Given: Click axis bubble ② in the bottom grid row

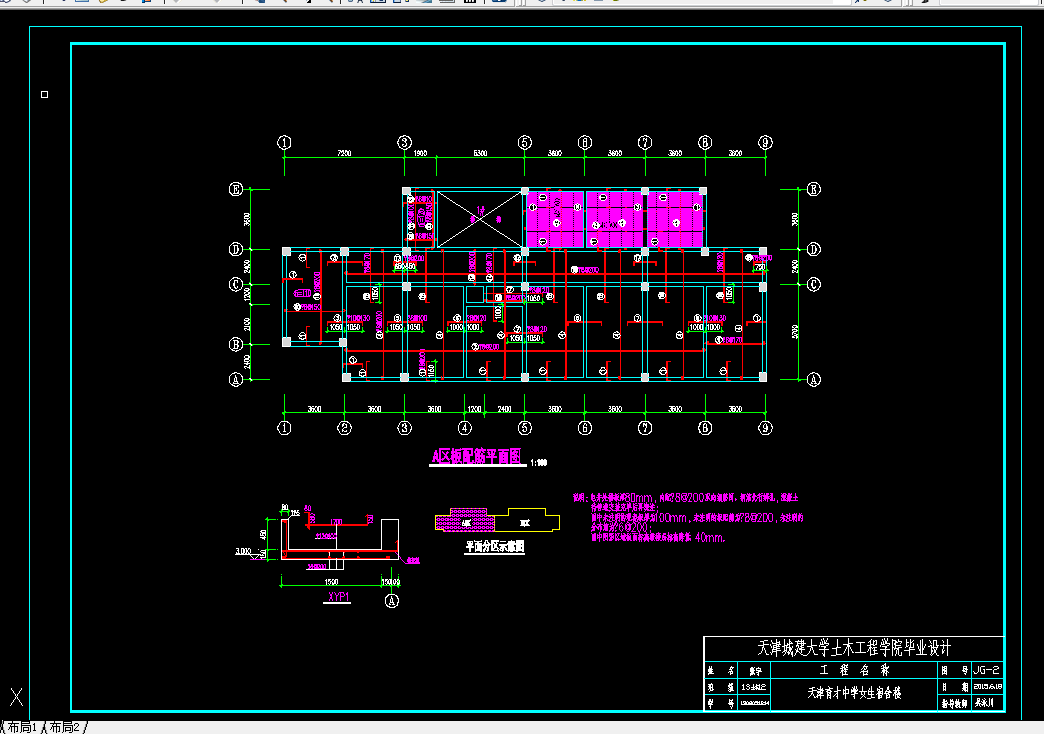Looking at the screenshot, I should coord(344,428).
